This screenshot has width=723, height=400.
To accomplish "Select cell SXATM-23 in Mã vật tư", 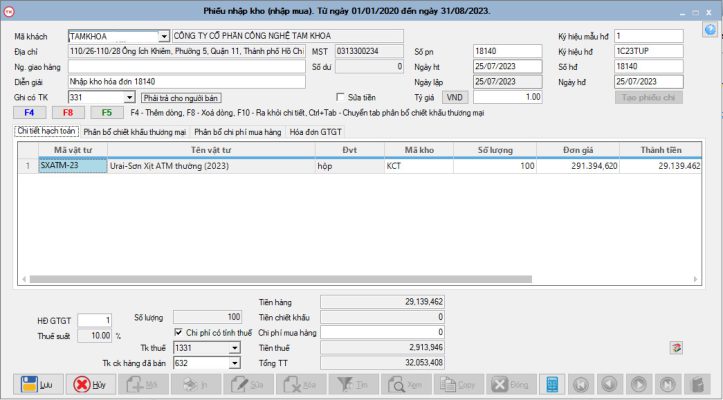I will point(73,166).
